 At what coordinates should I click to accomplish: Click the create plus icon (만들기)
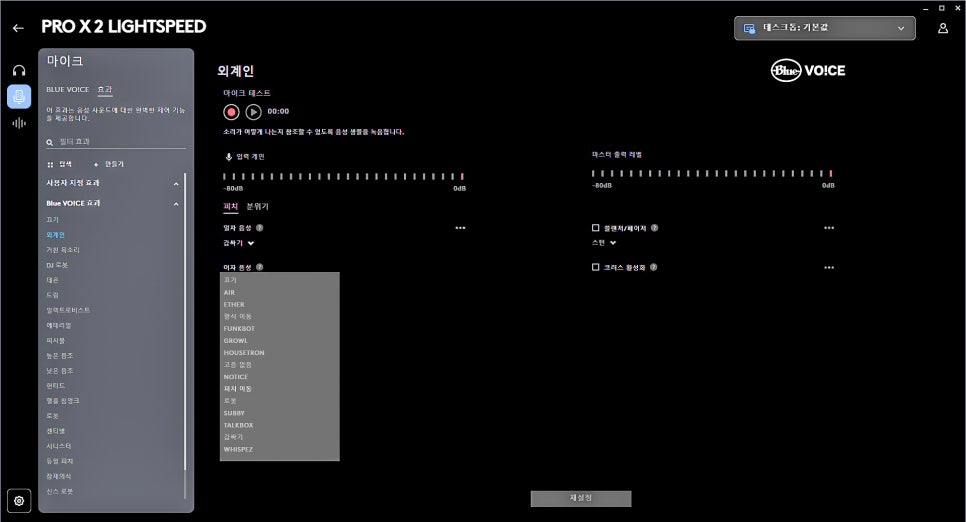(x=96, y=165)
